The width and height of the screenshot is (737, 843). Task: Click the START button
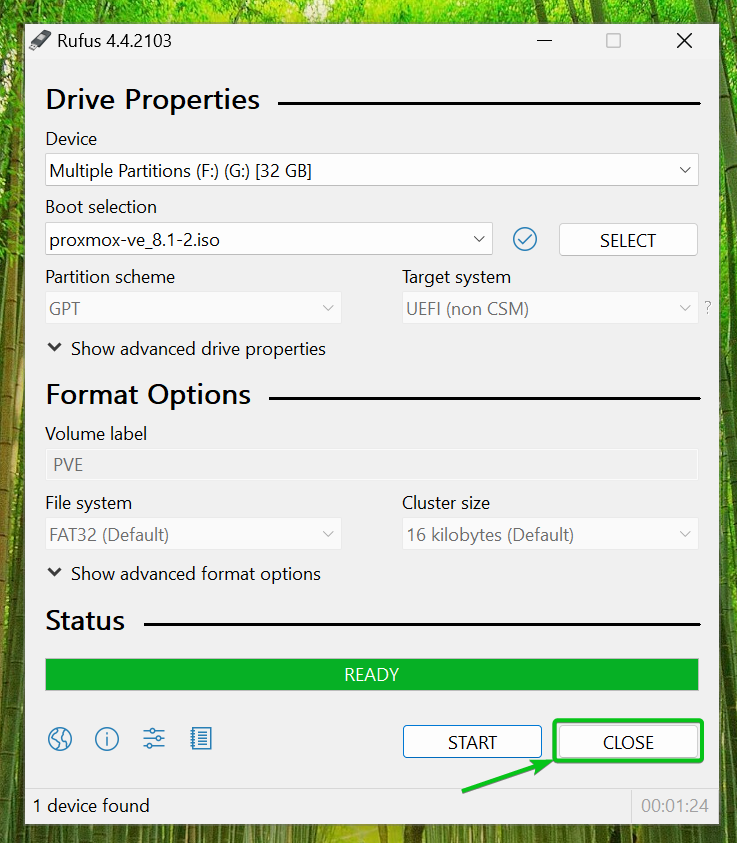coord(473,742)
